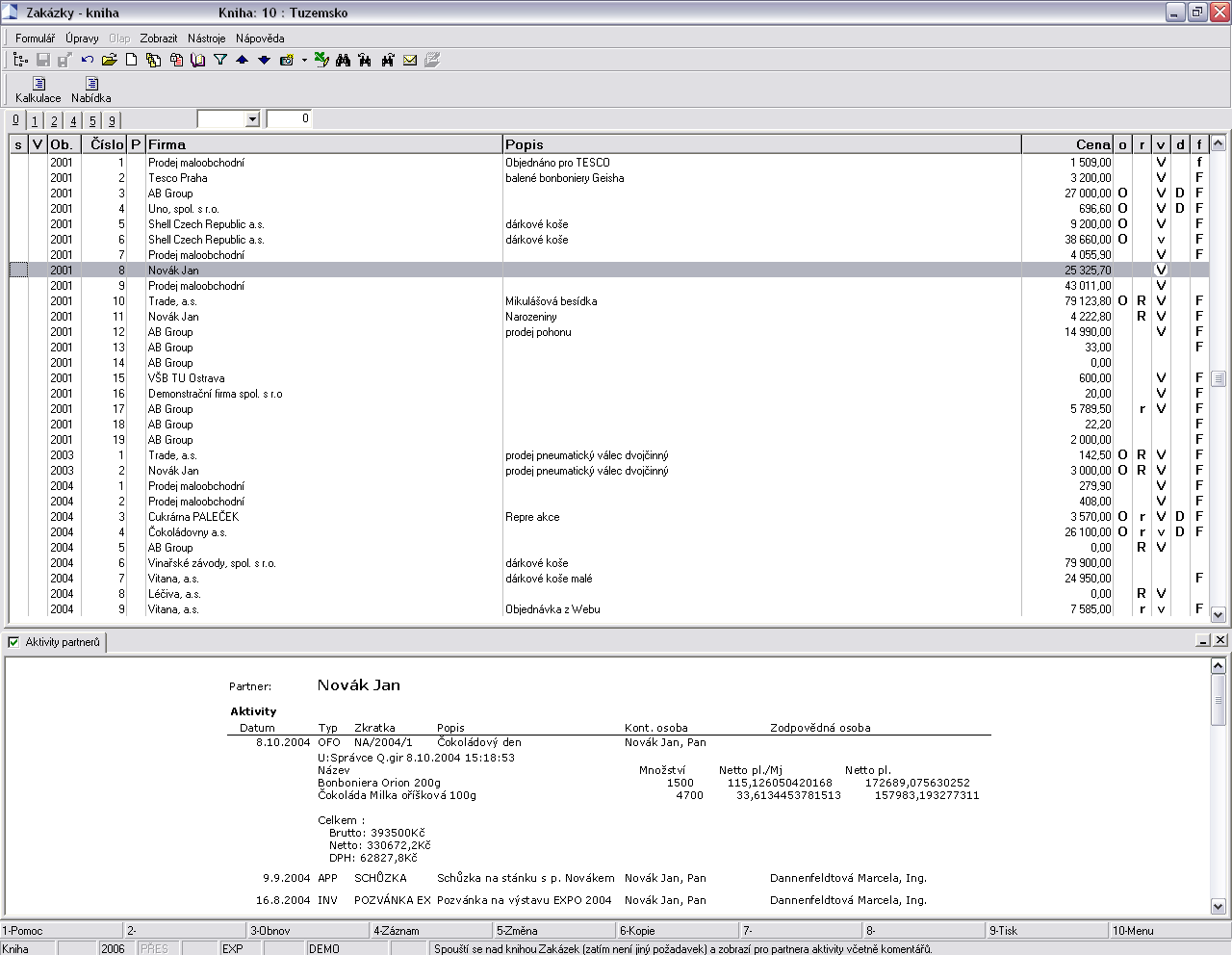Open the Nástroje menu
Viewport: 1232px width, 955px height.
(x=206, y=39)
